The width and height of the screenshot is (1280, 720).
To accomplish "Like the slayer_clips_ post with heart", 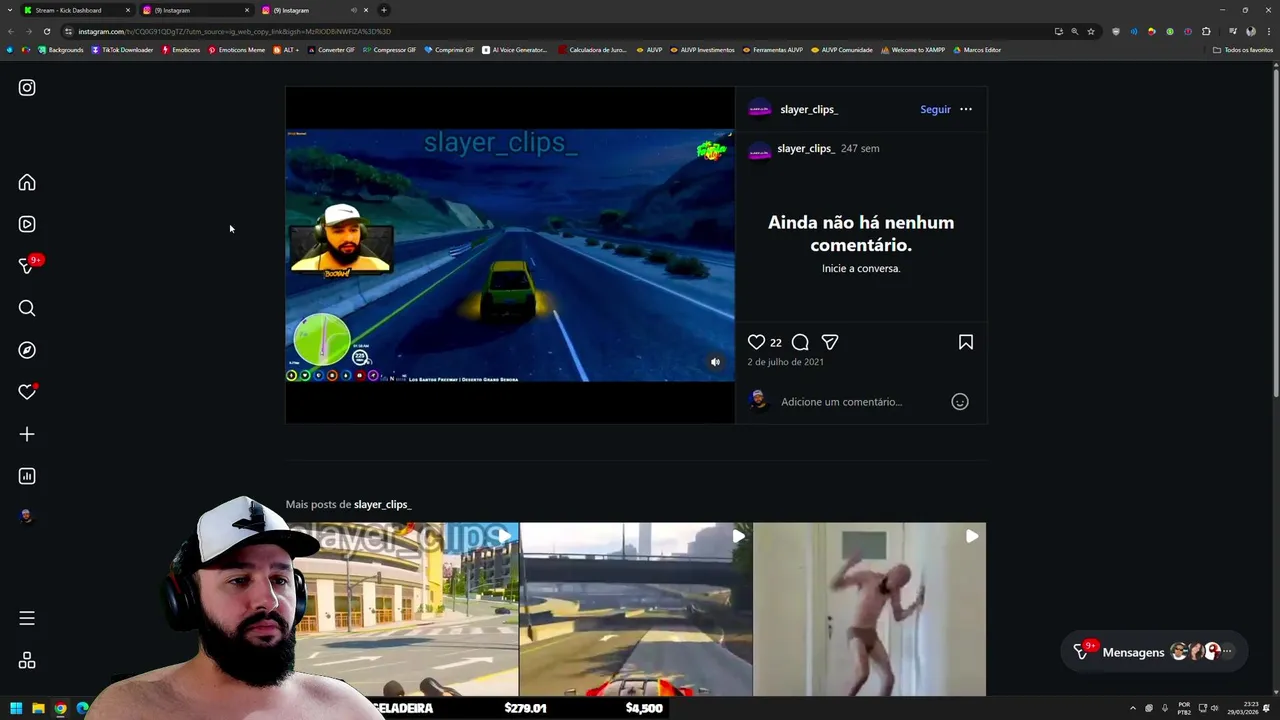I will (757, 342).
